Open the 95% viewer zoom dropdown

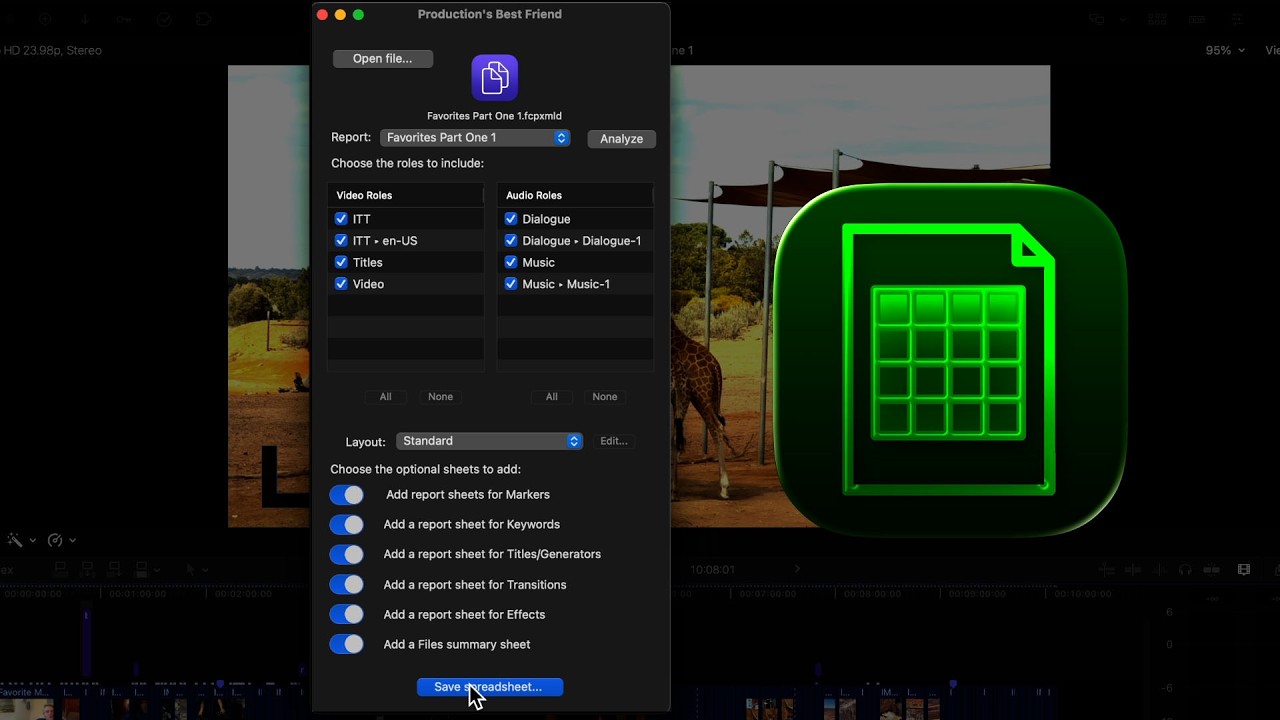tap(1225, 50)
